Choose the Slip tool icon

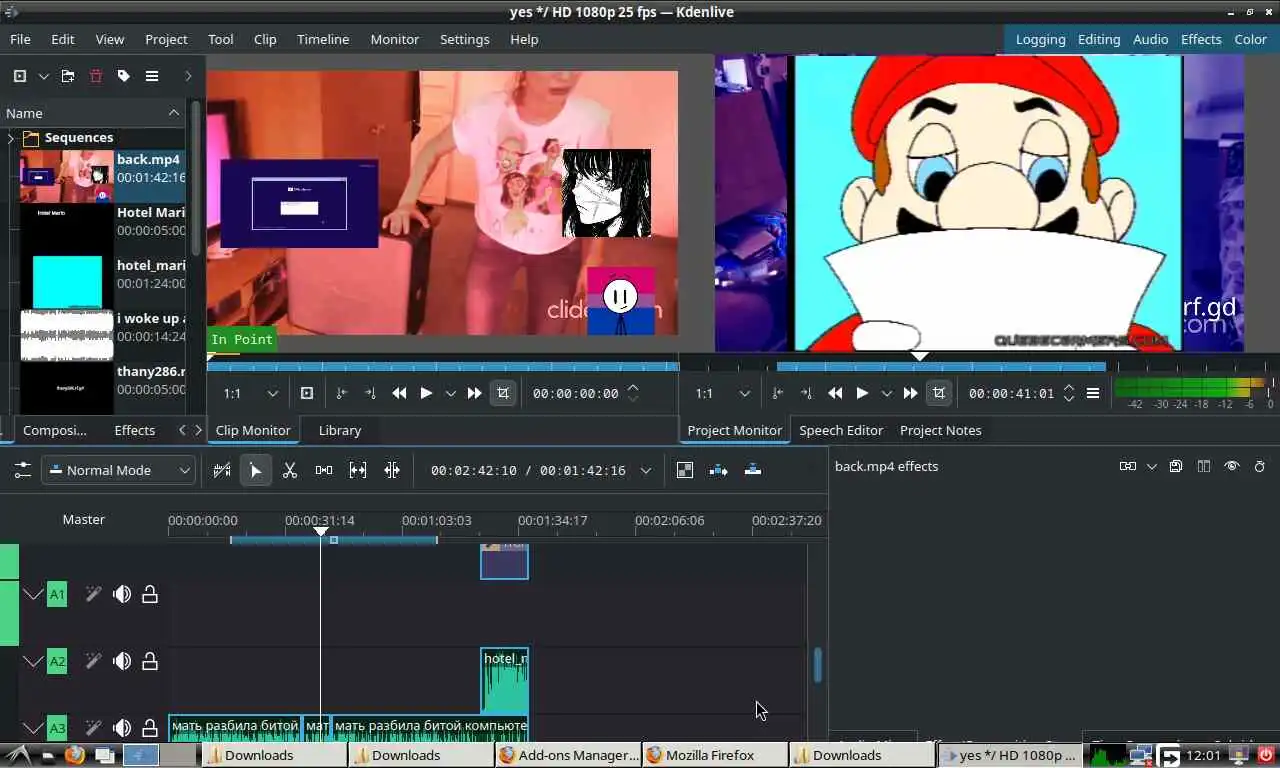tap(358, 470)
